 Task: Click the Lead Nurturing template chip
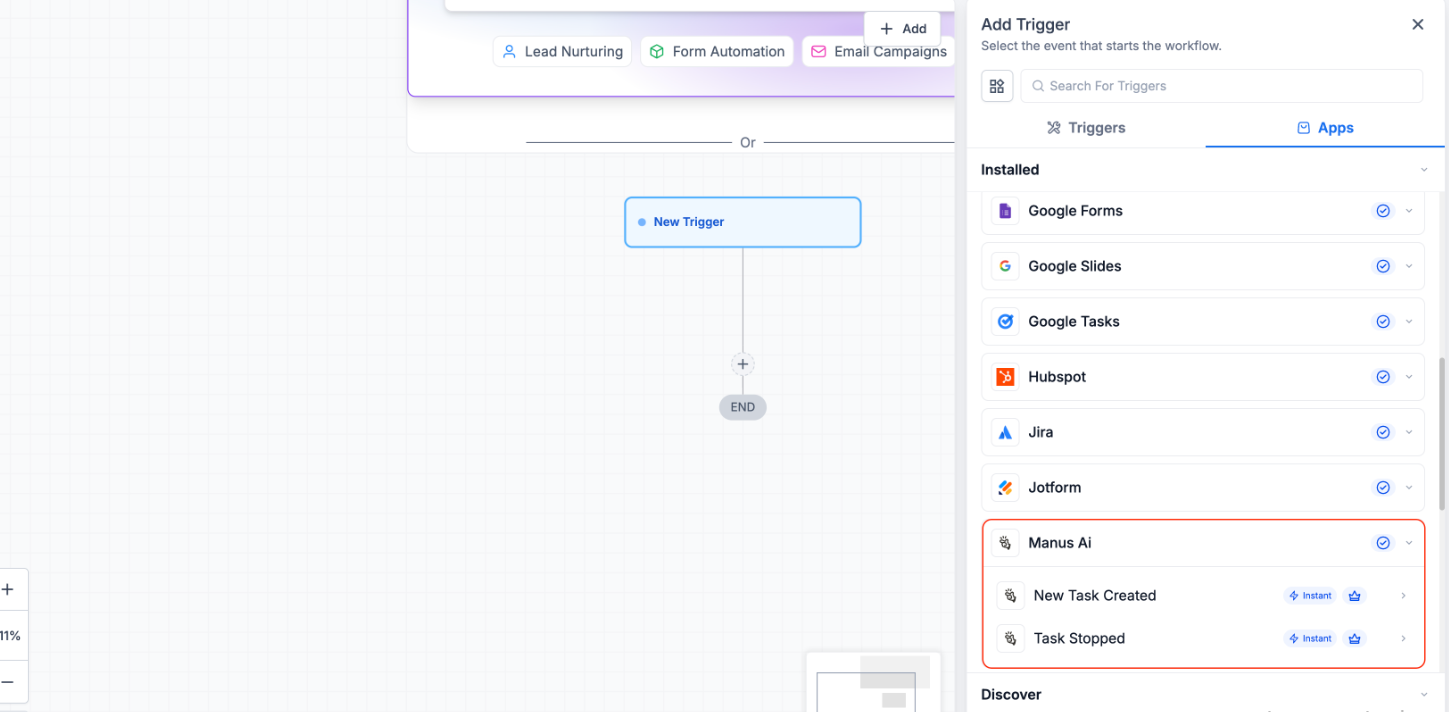tap(562, 52)
